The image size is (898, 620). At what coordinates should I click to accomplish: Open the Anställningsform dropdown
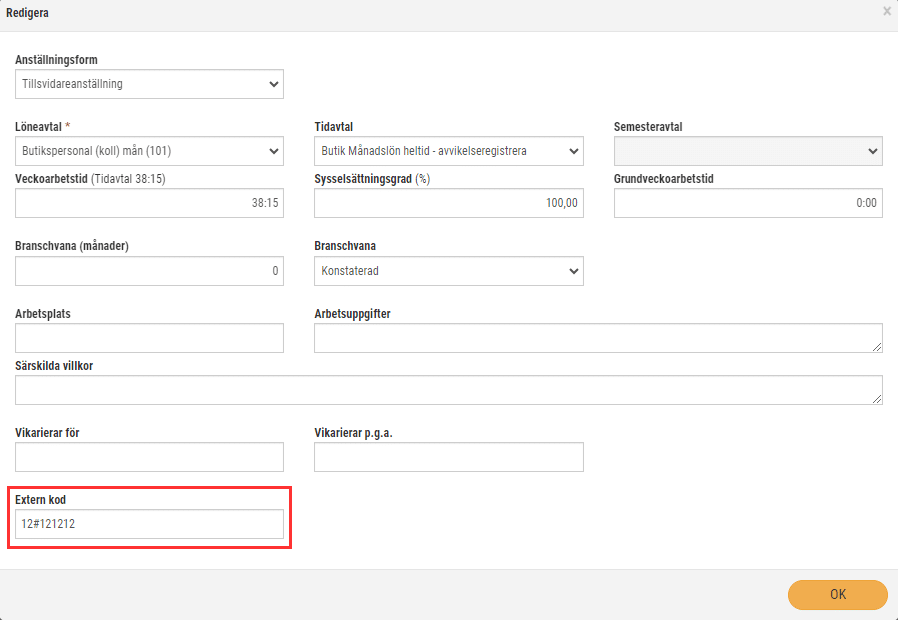[149, 84]
